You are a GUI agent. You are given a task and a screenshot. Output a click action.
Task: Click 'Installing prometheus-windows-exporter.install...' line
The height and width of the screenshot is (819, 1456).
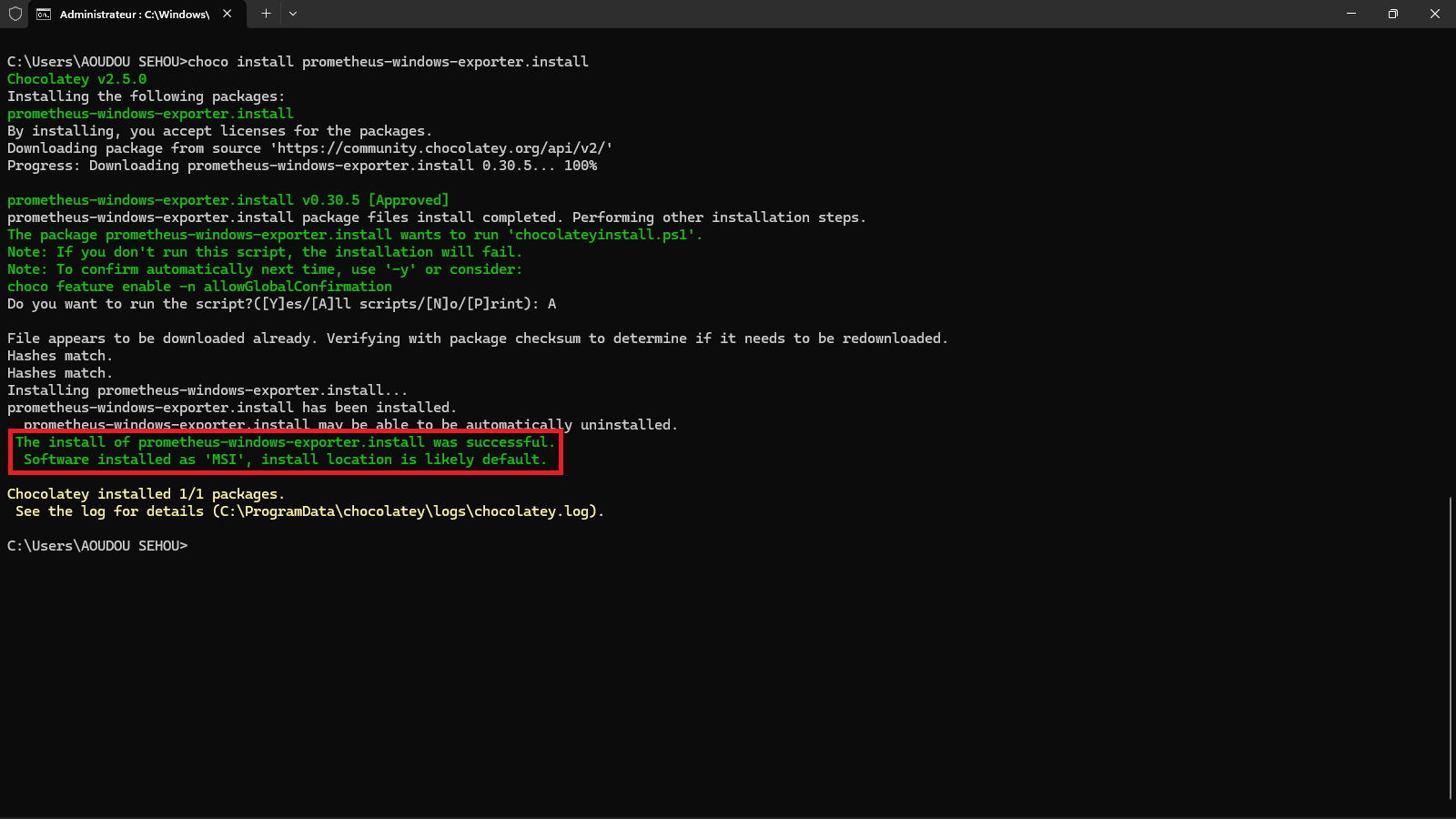pos(207,390)
